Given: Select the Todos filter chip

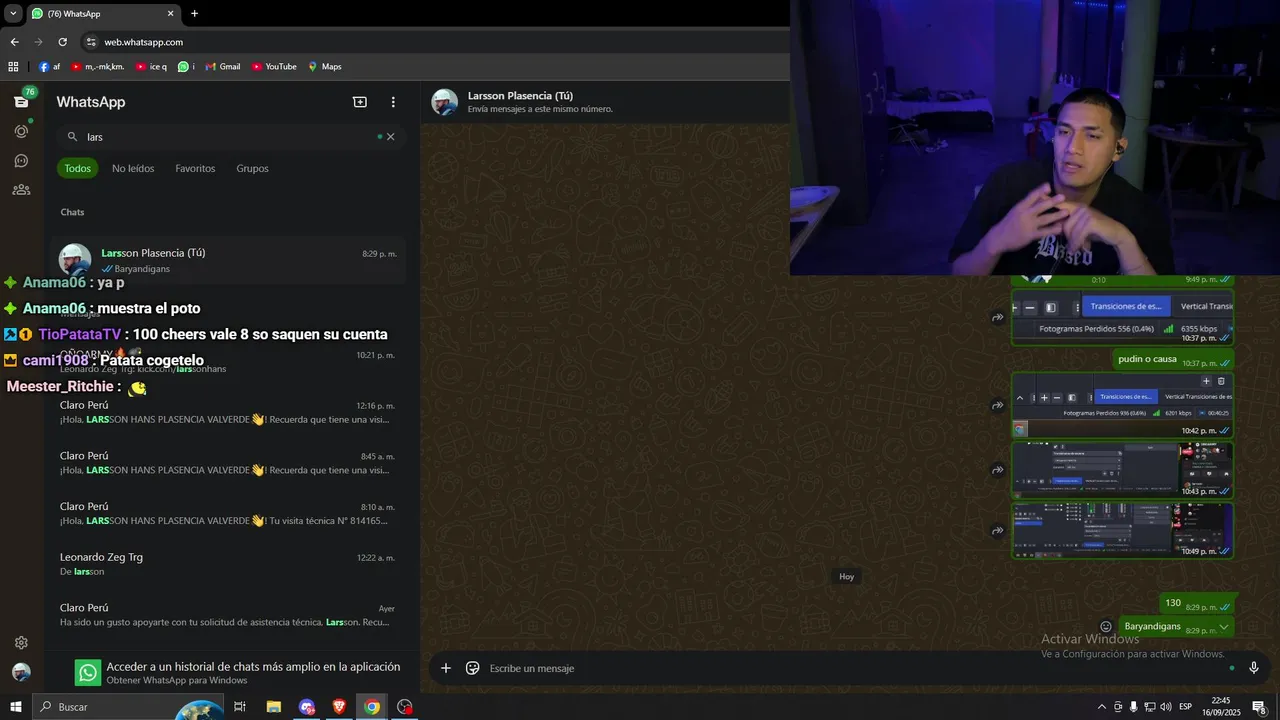Looking at the screenshot, I should point(78,168).
